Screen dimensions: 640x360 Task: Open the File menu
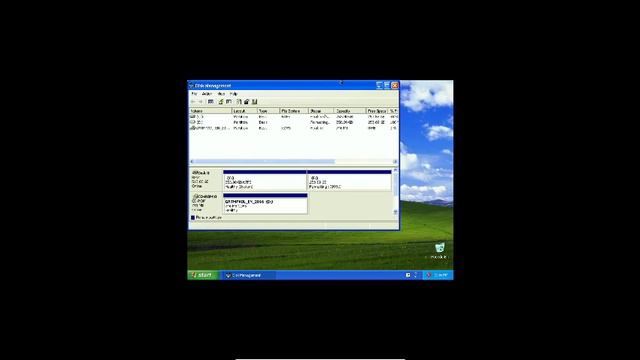pos(194,94)
